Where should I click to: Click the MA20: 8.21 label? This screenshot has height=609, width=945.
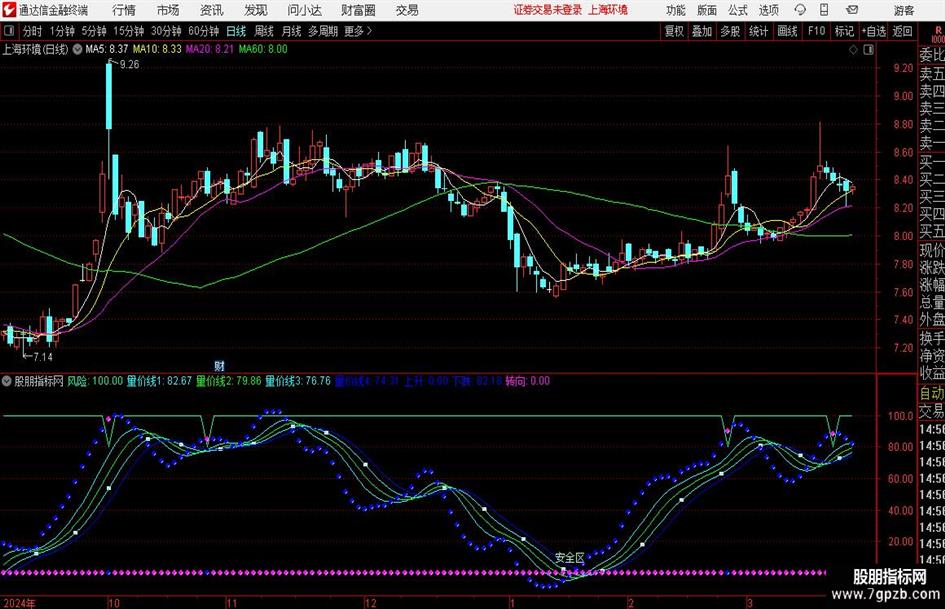(x=210, y=49)
